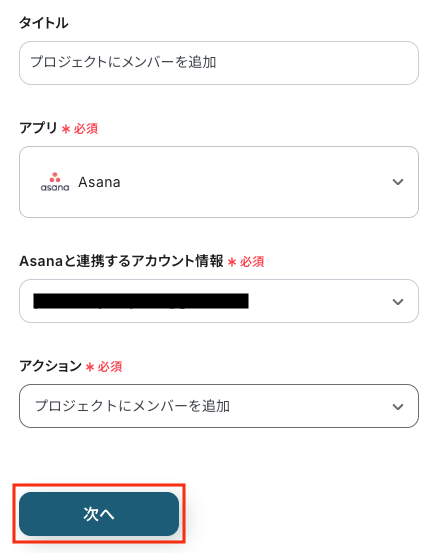
Task: Expand the アプリ dropdown chevron
Action: coord(398,182)
